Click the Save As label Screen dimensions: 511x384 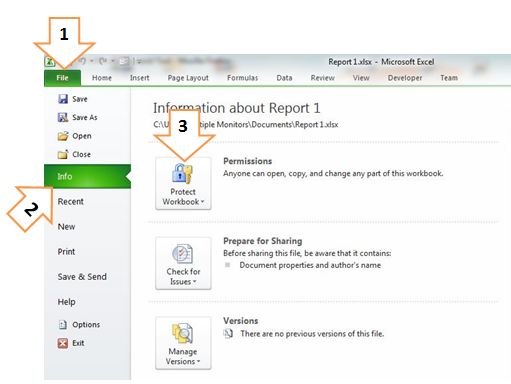click(85, 117)
